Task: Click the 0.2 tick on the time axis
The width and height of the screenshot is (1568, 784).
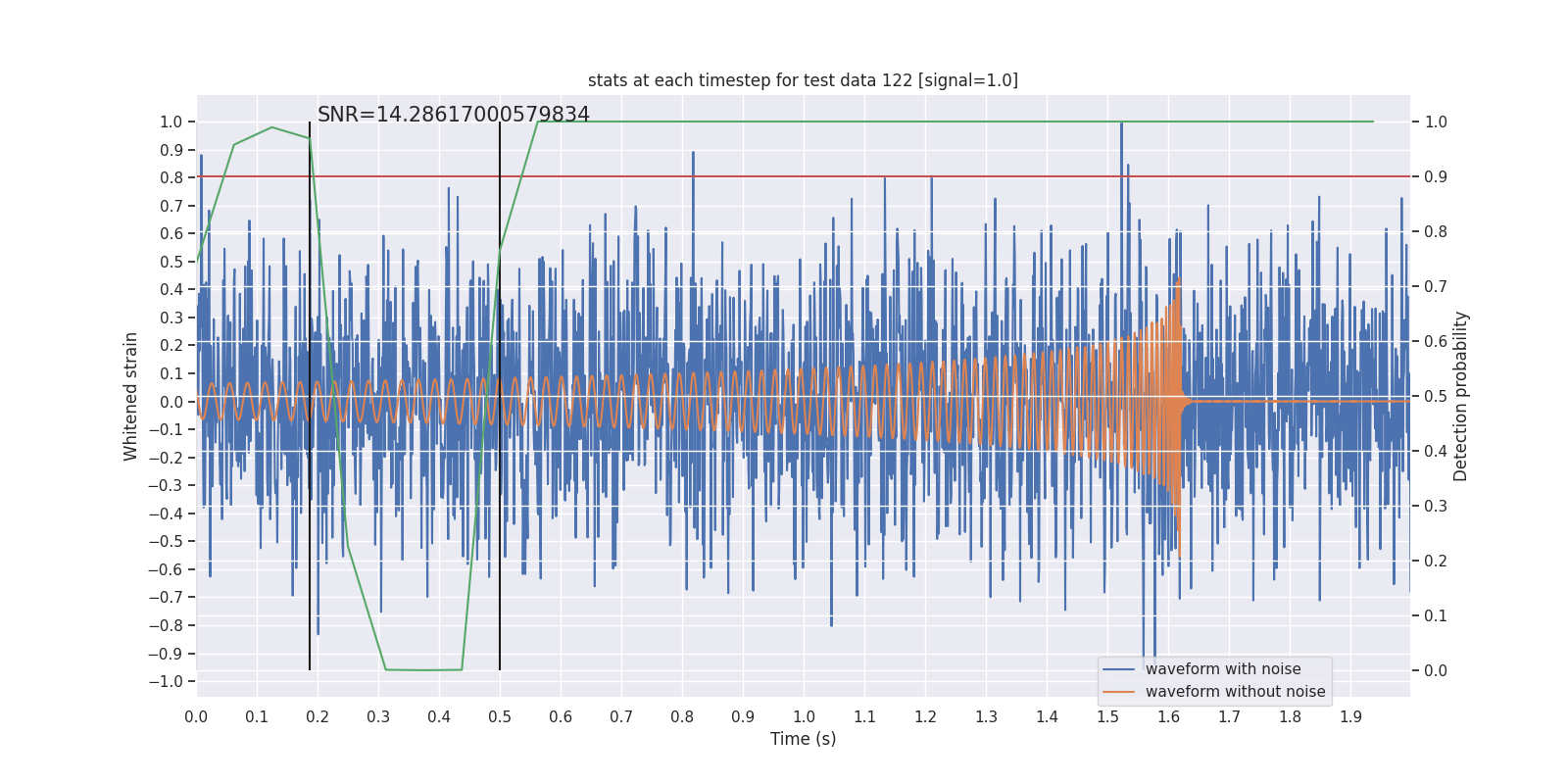Action: [x=318, y=717]
